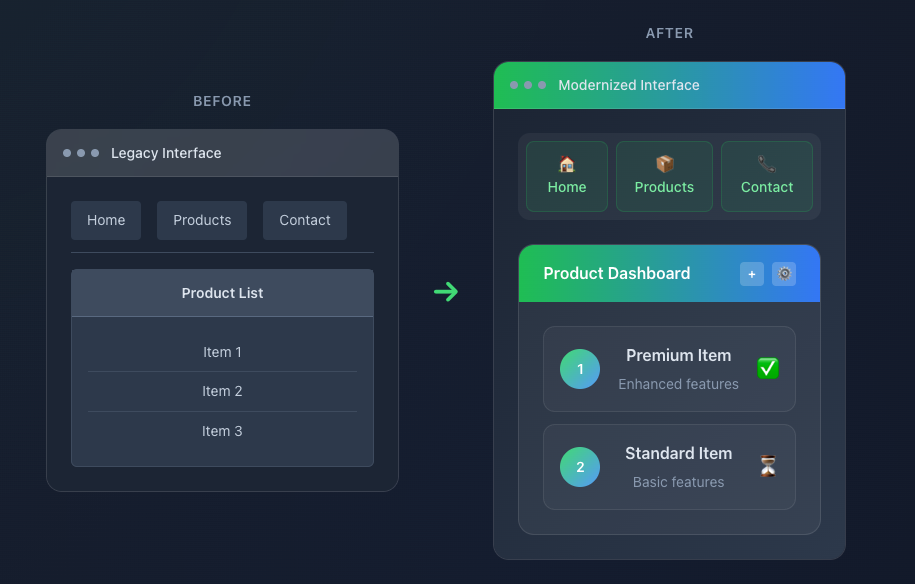Click the numbered badge on Standard Item

(x=580, y=467)
